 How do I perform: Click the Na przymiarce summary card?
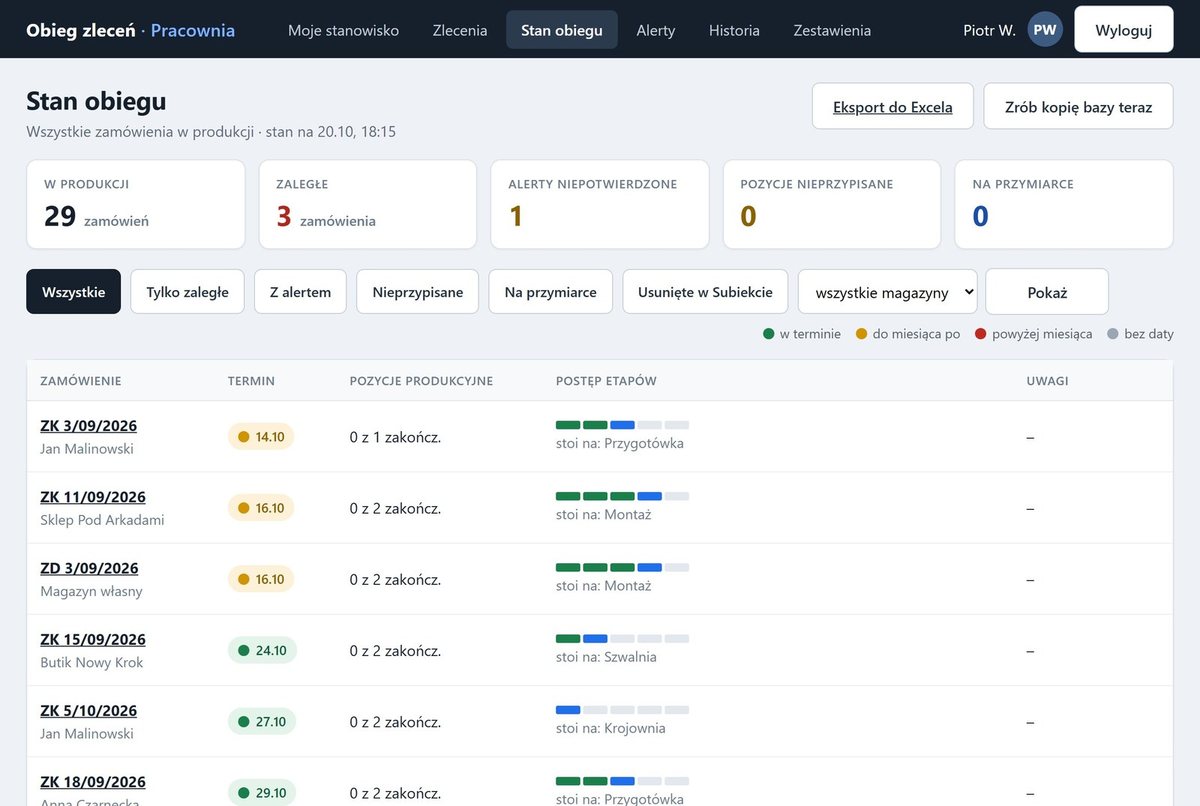pos(1064,204)
